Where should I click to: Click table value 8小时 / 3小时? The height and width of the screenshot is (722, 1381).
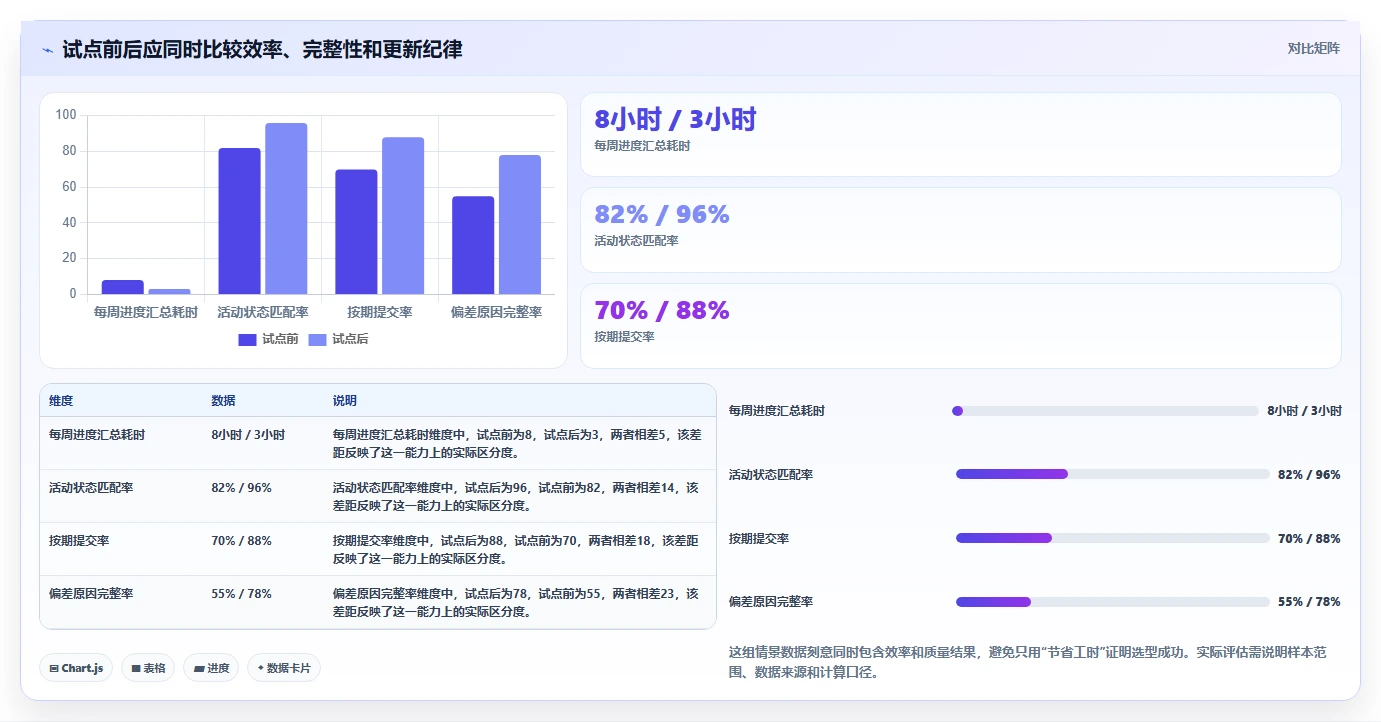(248, 435)
